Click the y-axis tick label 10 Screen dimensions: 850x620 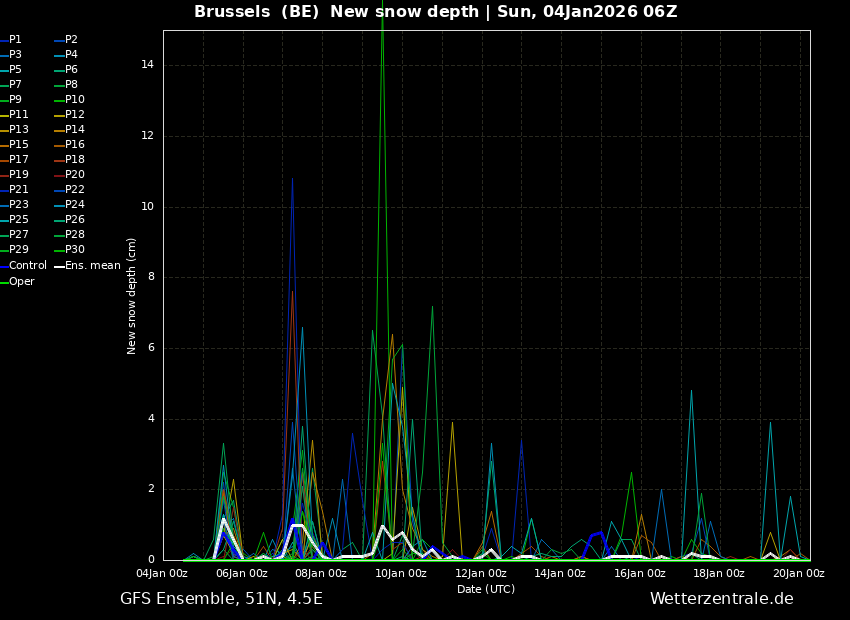(147, 206)
